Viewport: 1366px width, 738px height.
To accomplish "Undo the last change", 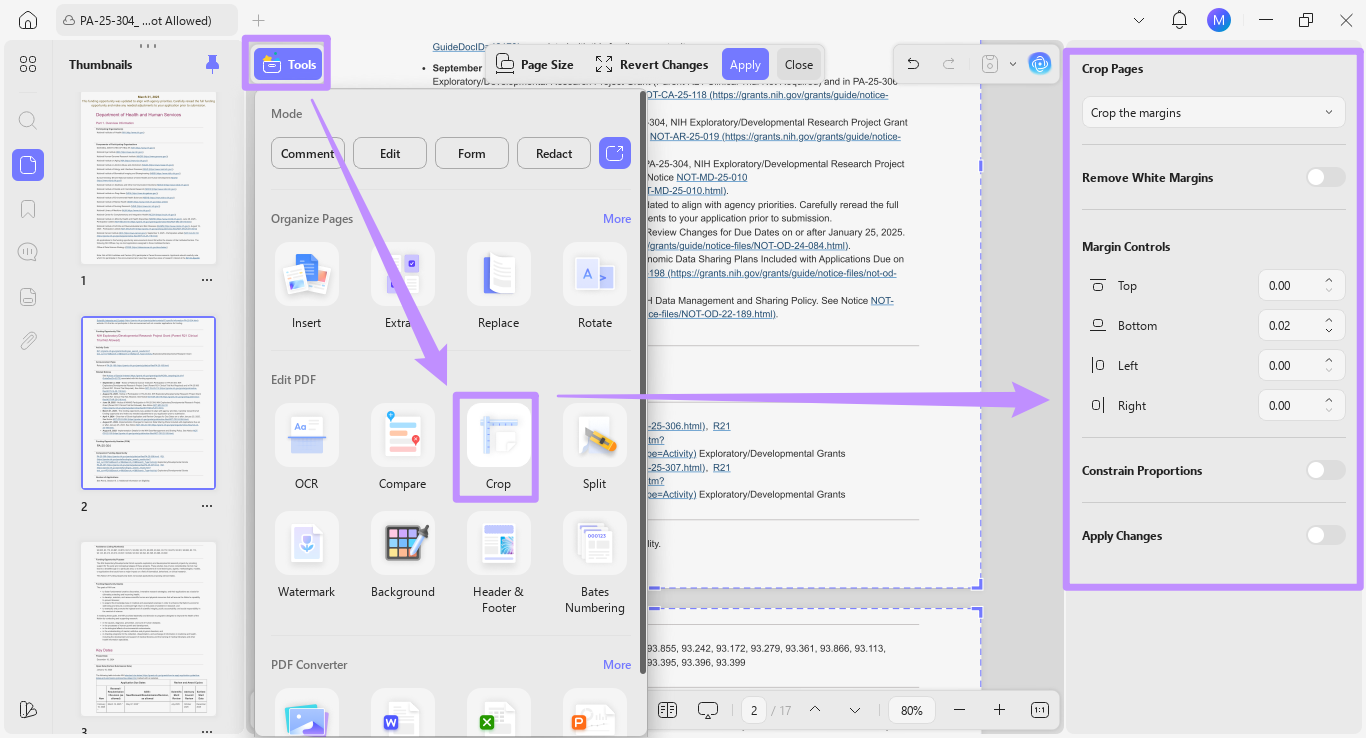I will click(x=912, y=64).
